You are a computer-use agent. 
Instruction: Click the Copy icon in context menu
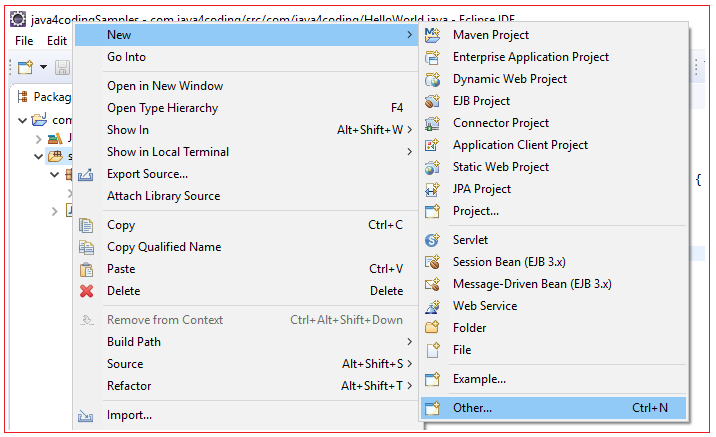click(86, 225)
